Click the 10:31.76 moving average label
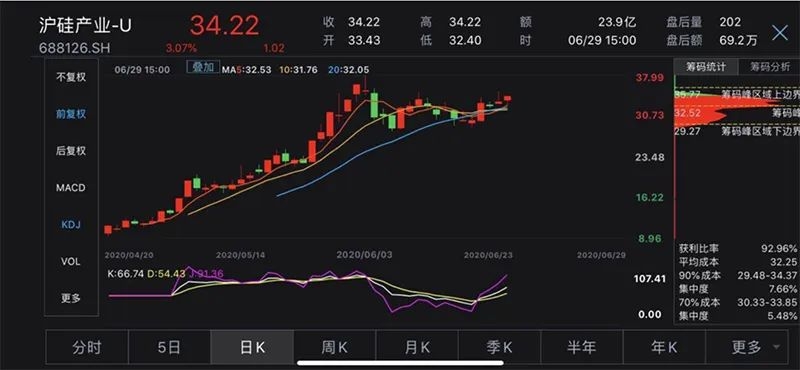 click(299, 70)
